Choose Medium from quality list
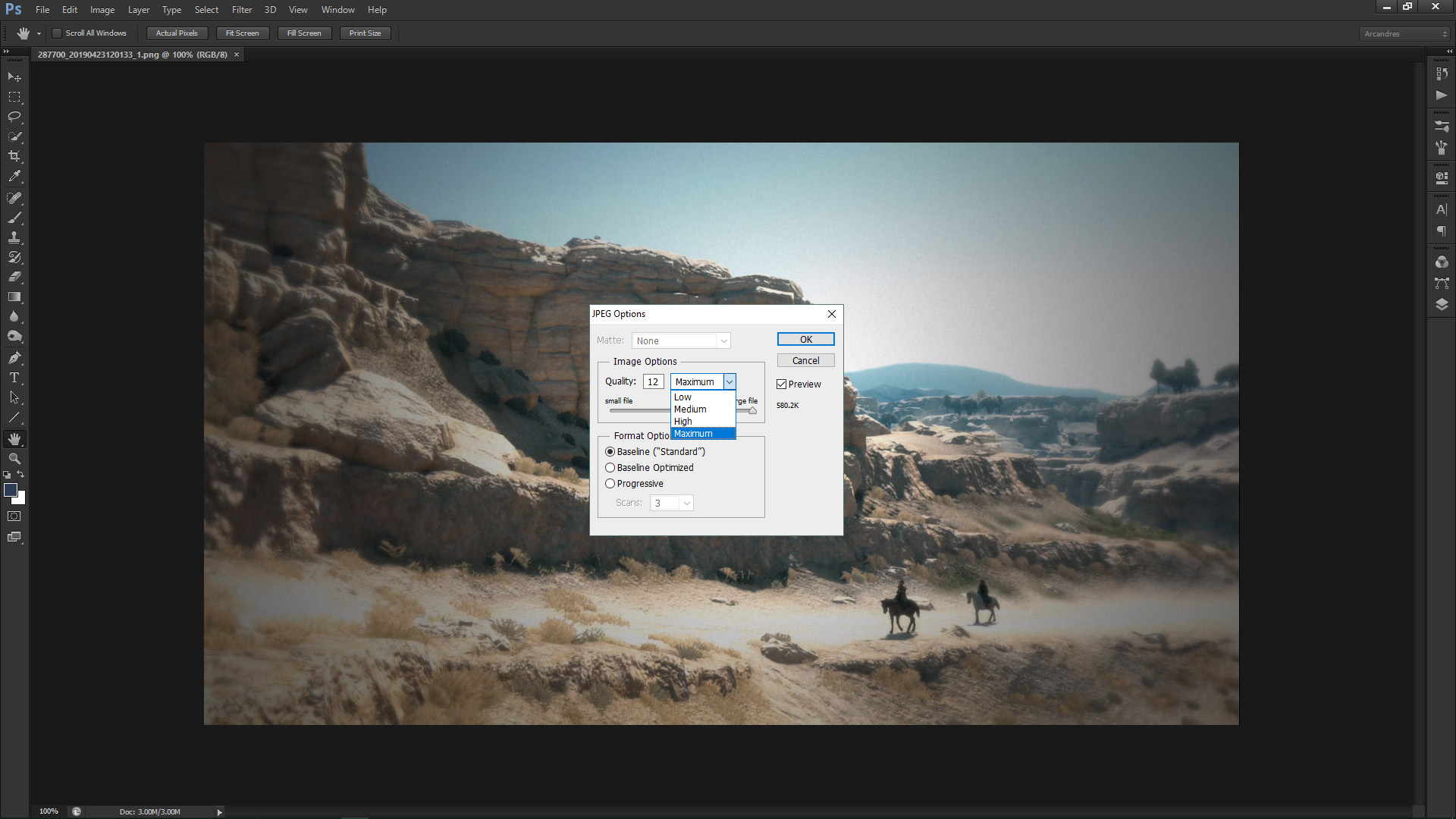Screen dimensions: 1456x819 tap(690, 409)
